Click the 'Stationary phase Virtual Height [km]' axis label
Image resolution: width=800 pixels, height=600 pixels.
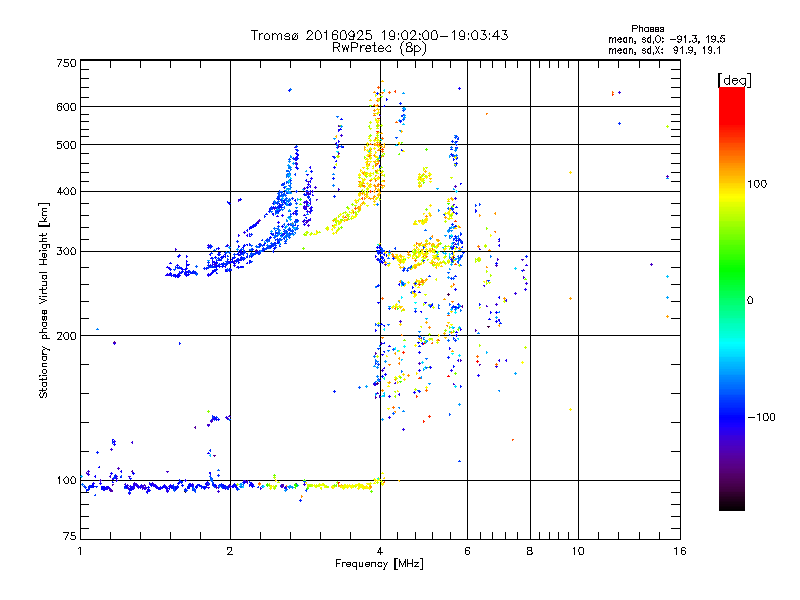[x=44, y=300]
